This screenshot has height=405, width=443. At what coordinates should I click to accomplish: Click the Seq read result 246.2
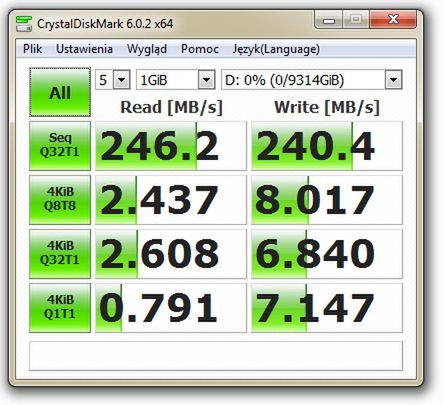point(171,146)
